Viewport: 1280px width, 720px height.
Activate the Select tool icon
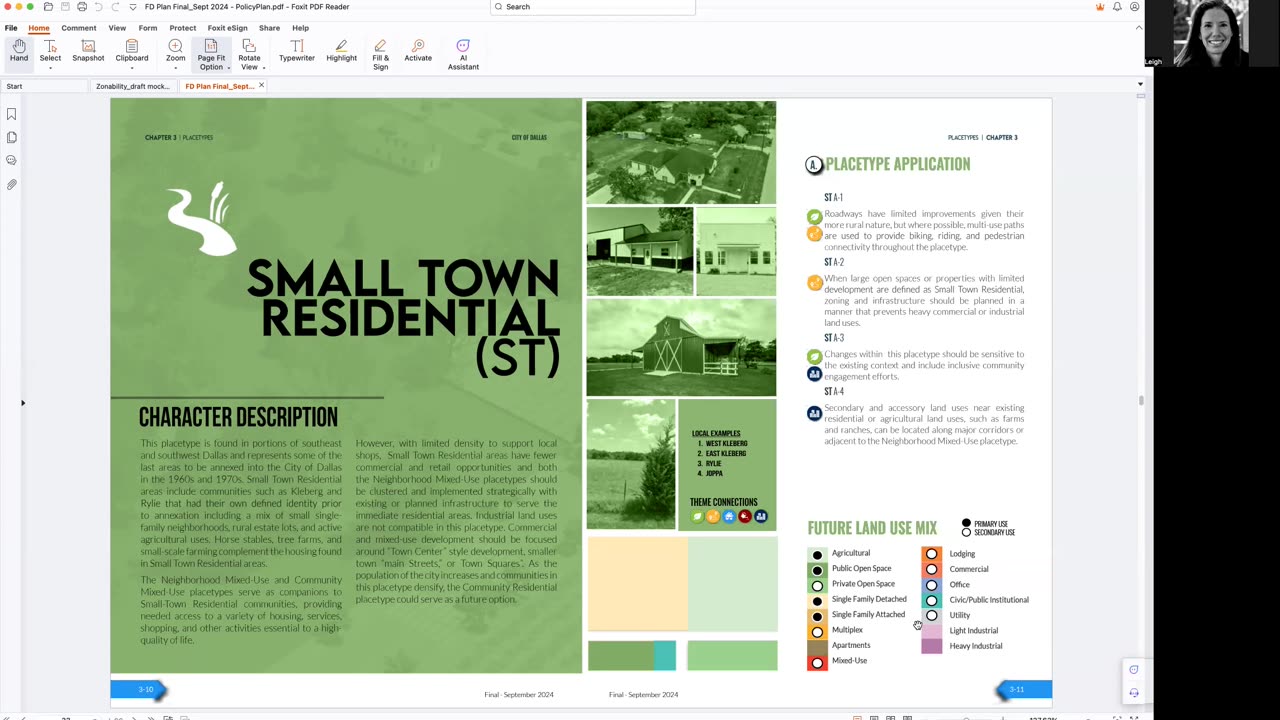tap(50, 46)
